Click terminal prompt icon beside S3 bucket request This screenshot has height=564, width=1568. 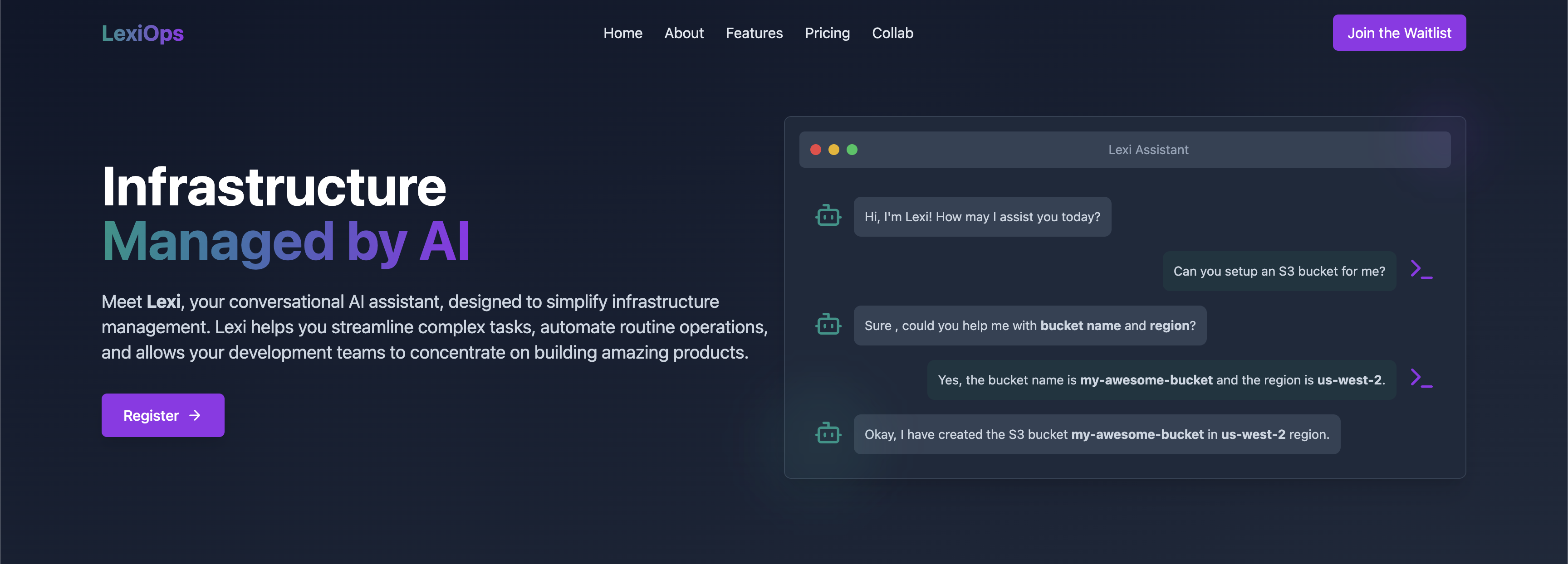coord(1421,269)
